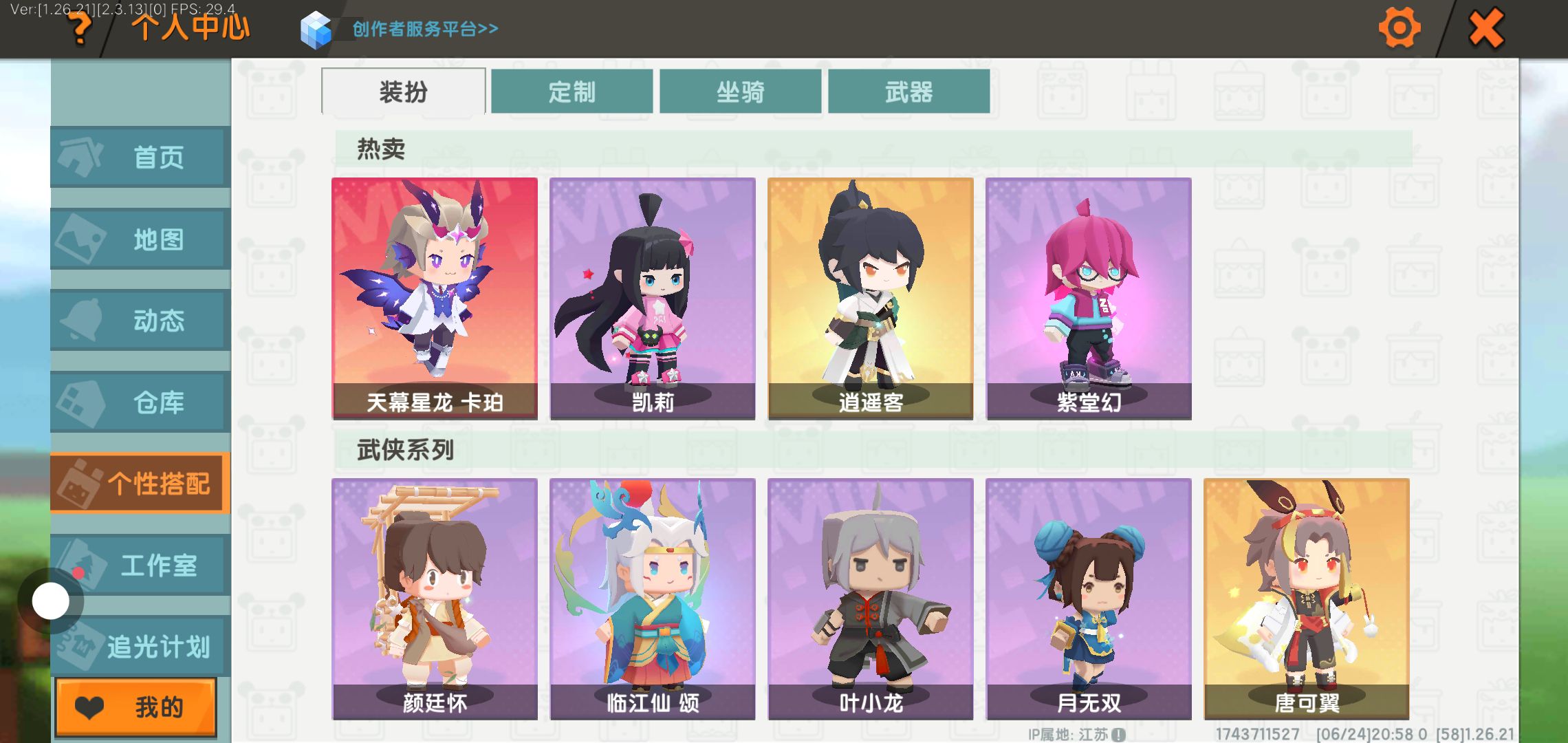Click the info icon beside IP属地 江苏

click(1119, 735)
